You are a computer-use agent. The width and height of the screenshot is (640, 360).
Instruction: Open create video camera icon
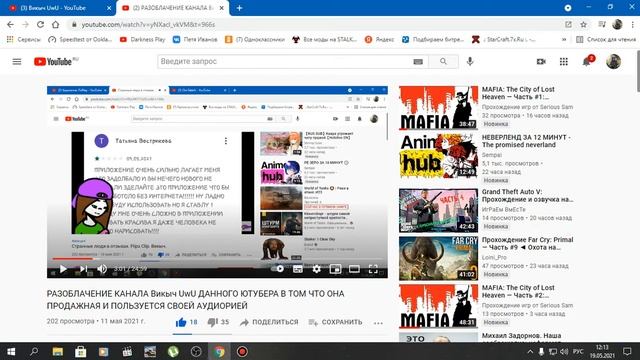(541, 62)
